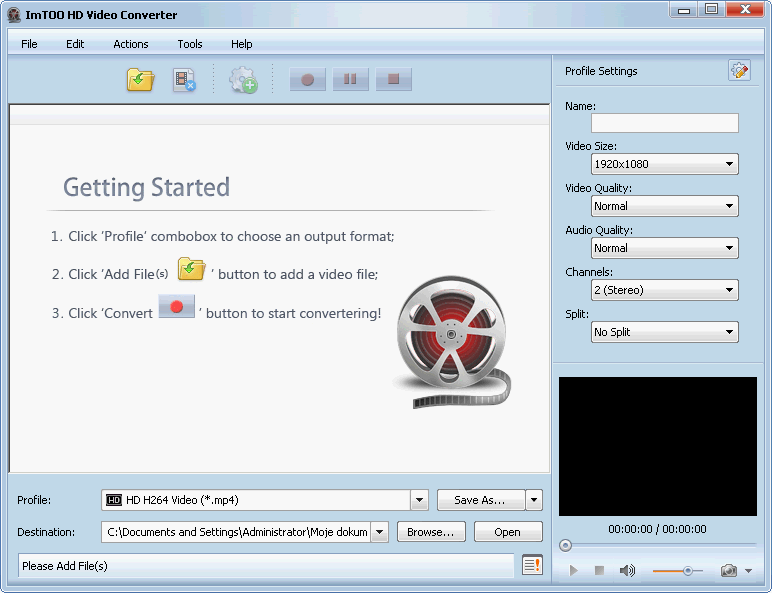Click the Save As... button
Image resolution: width=772 pixels, height=593 pixels.
481,500
